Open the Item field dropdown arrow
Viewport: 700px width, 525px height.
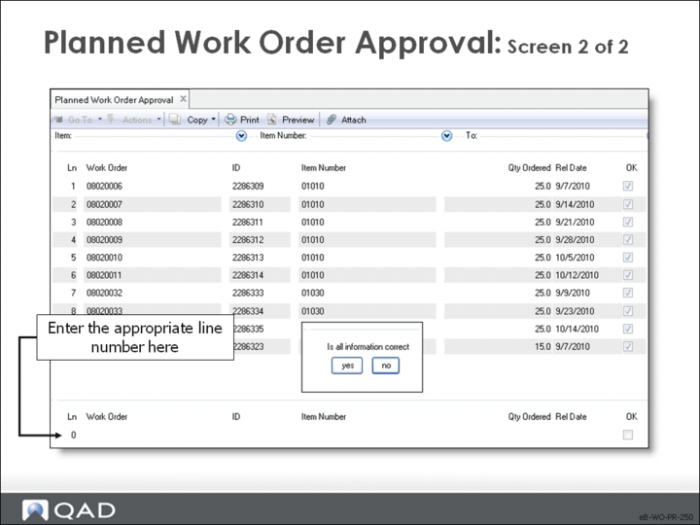coord(241,136)
